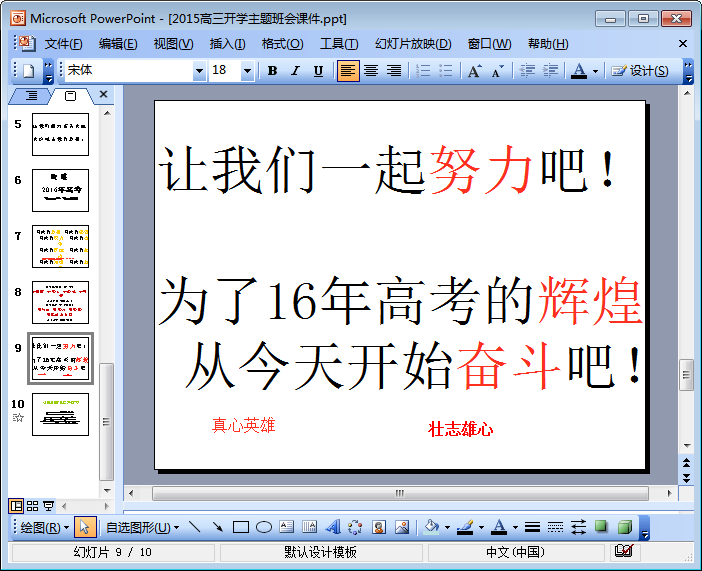The height and width of the screenshot is (571, 702).
Task: Toggle Align Right button
Action: [x=394, y=71]
